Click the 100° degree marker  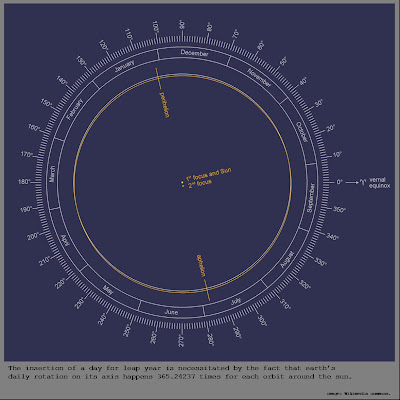click(156, 26)
